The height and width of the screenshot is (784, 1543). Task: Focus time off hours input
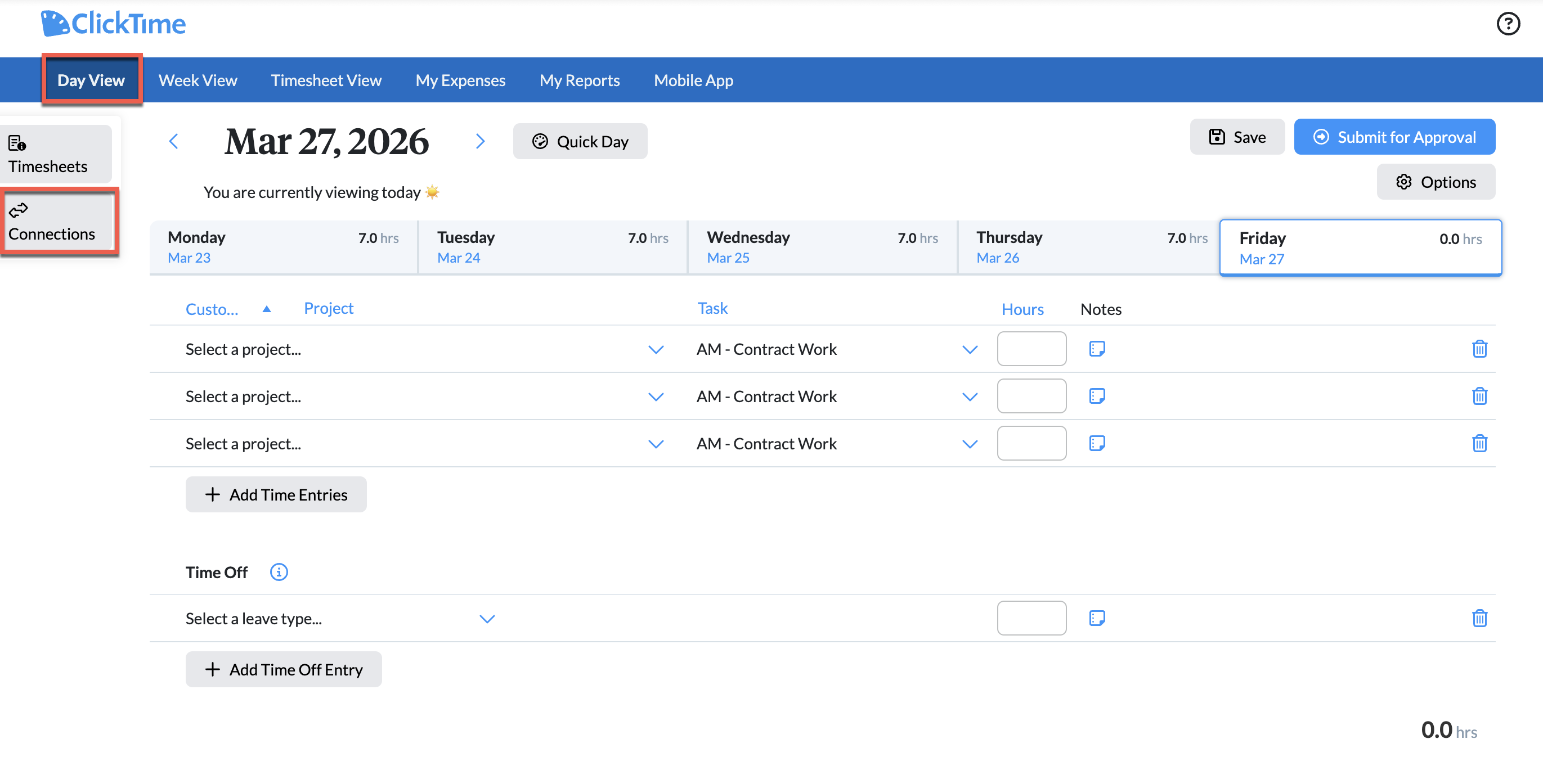(1031, 618)
